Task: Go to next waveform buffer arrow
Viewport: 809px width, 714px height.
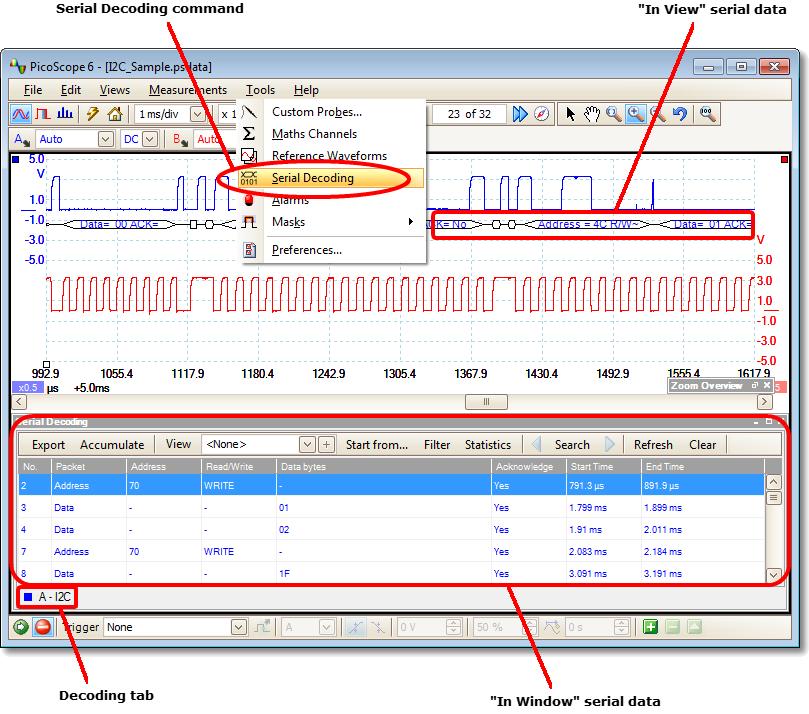Action: pos(520,113)
